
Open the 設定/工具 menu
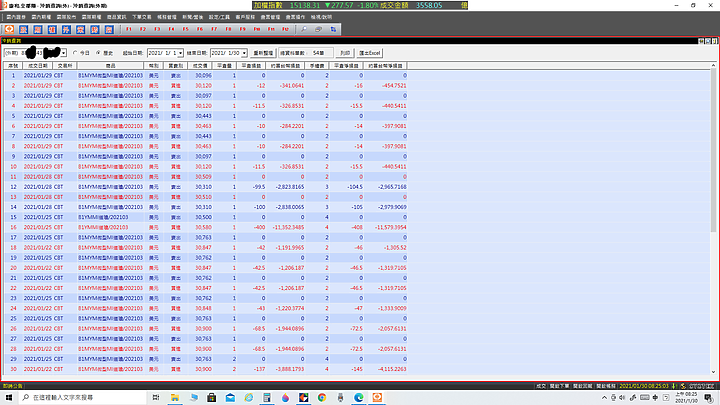tap(219, 17)
